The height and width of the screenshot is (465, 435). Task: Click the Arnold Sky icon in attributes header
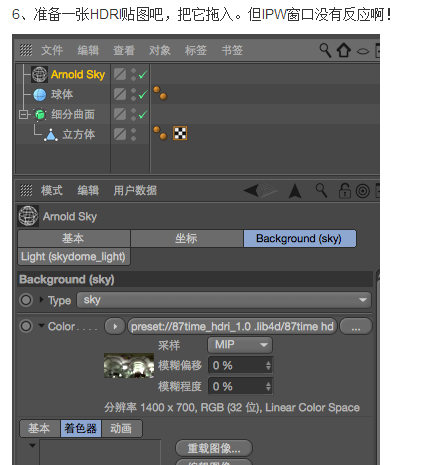[x=28, y=216]
